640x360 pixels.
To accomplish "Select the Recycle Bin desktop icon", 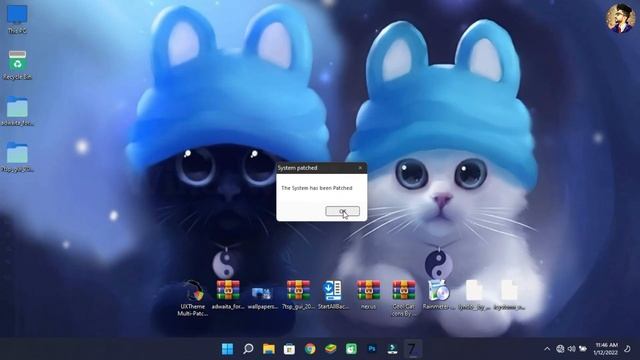I will [x=17, y=65].
